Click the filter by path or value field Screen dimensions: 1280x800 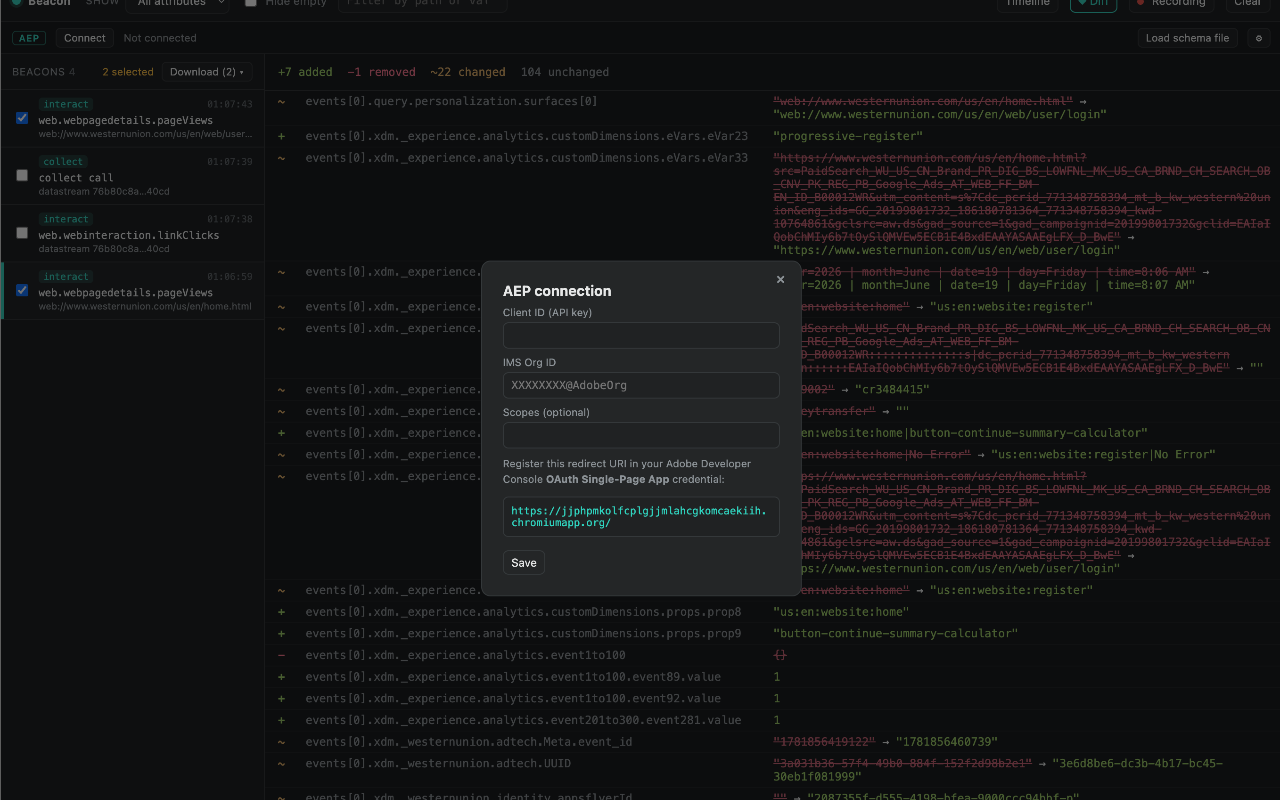(421, 4)
